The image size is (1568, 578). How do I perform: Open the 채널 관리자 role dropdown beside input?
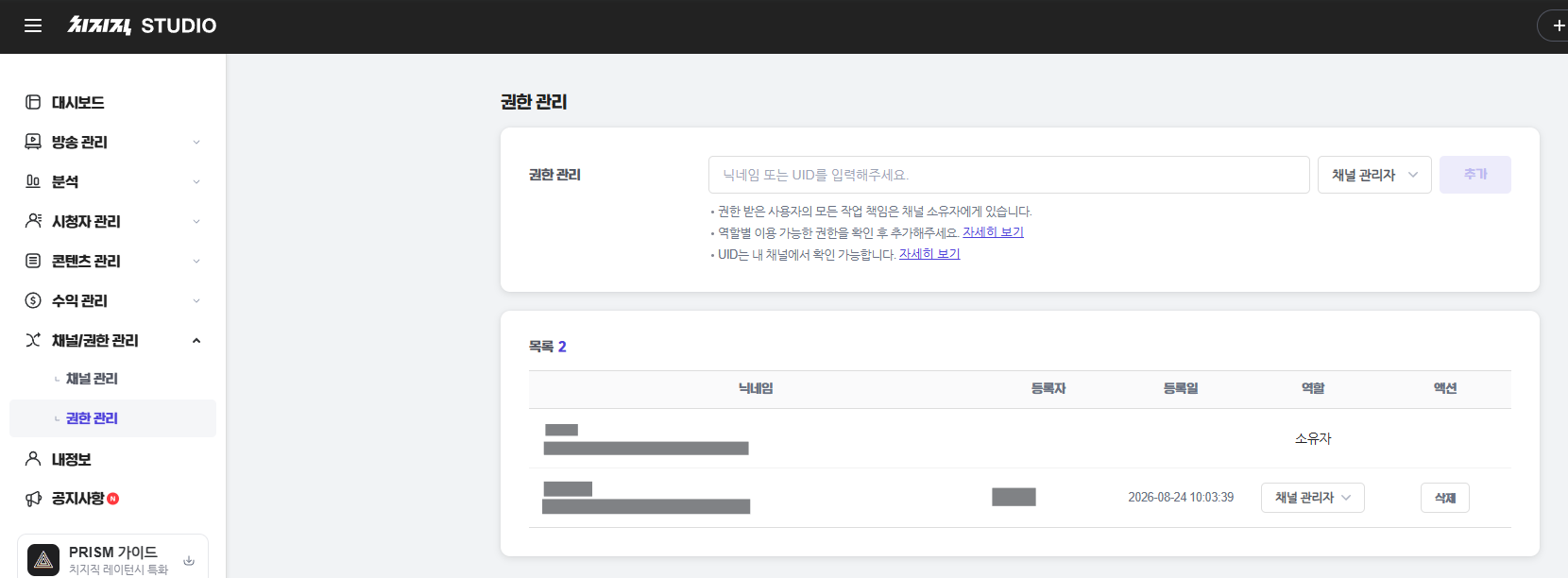(x=1374, y=175)
